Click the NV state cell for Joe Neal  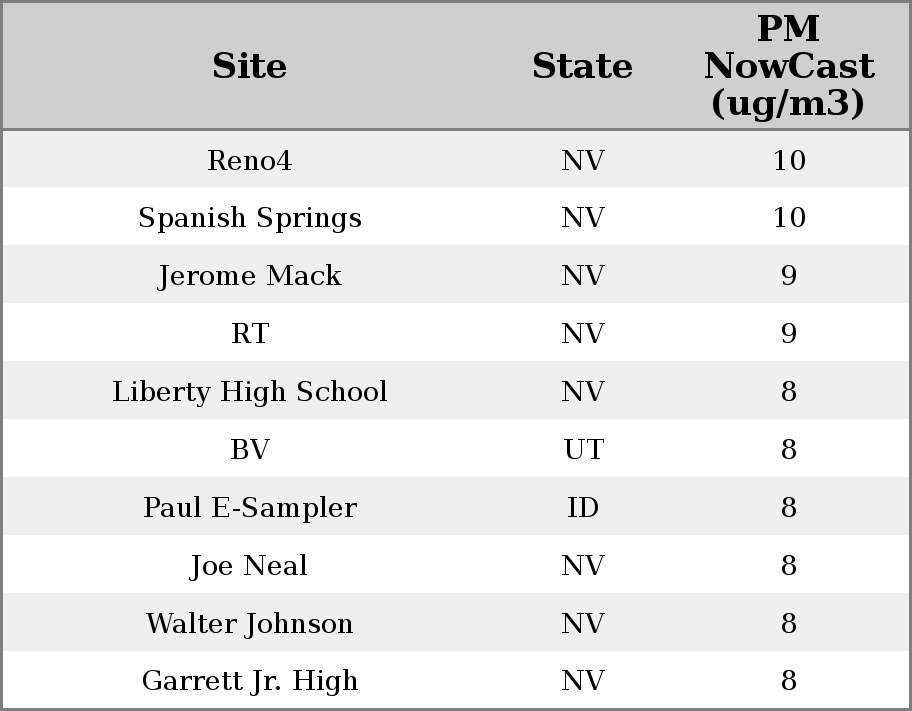point(582,566)
